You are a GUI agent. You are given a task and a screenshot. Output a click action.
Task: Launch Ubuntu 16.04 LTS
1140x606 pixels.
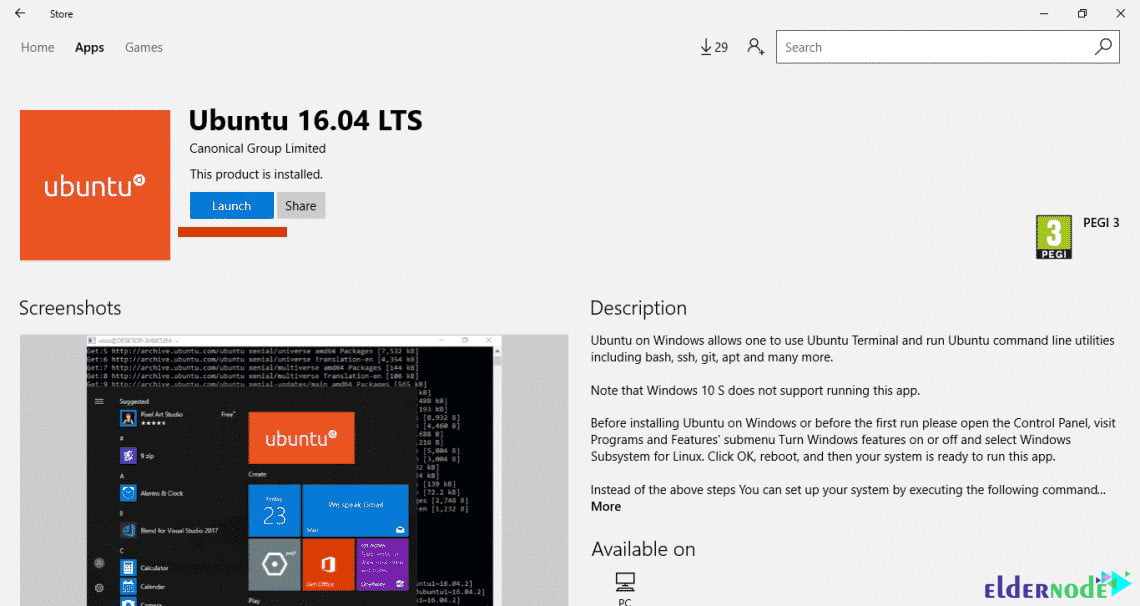(231, 205)
